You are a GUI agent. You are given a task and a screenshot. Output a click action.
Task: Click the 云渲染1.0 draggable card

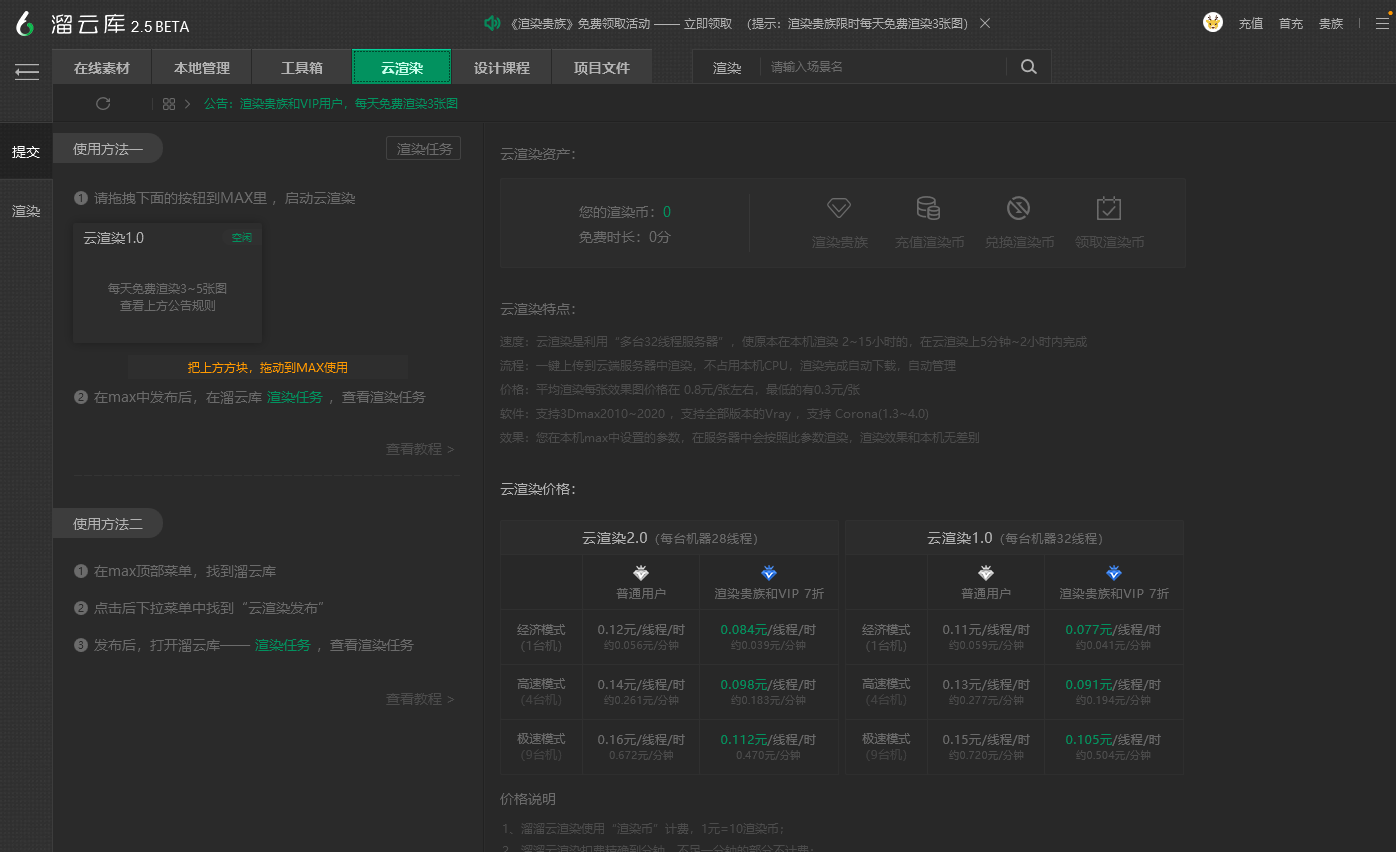click(x=168, y=283)
